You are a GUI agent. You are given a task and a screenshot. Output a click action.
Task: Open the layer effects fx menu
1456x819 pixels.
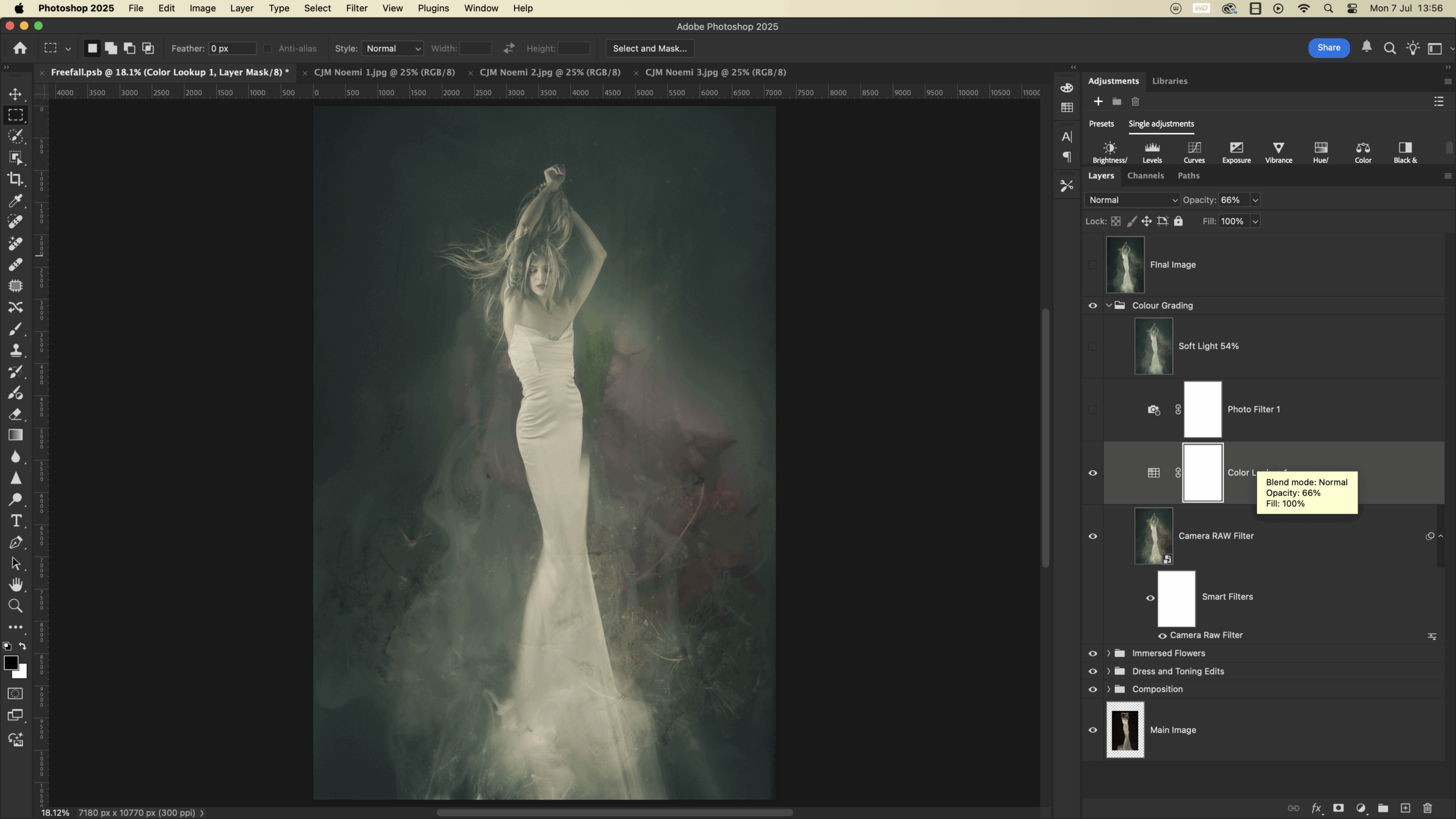pyautogui.click(x=1316, y=808)
